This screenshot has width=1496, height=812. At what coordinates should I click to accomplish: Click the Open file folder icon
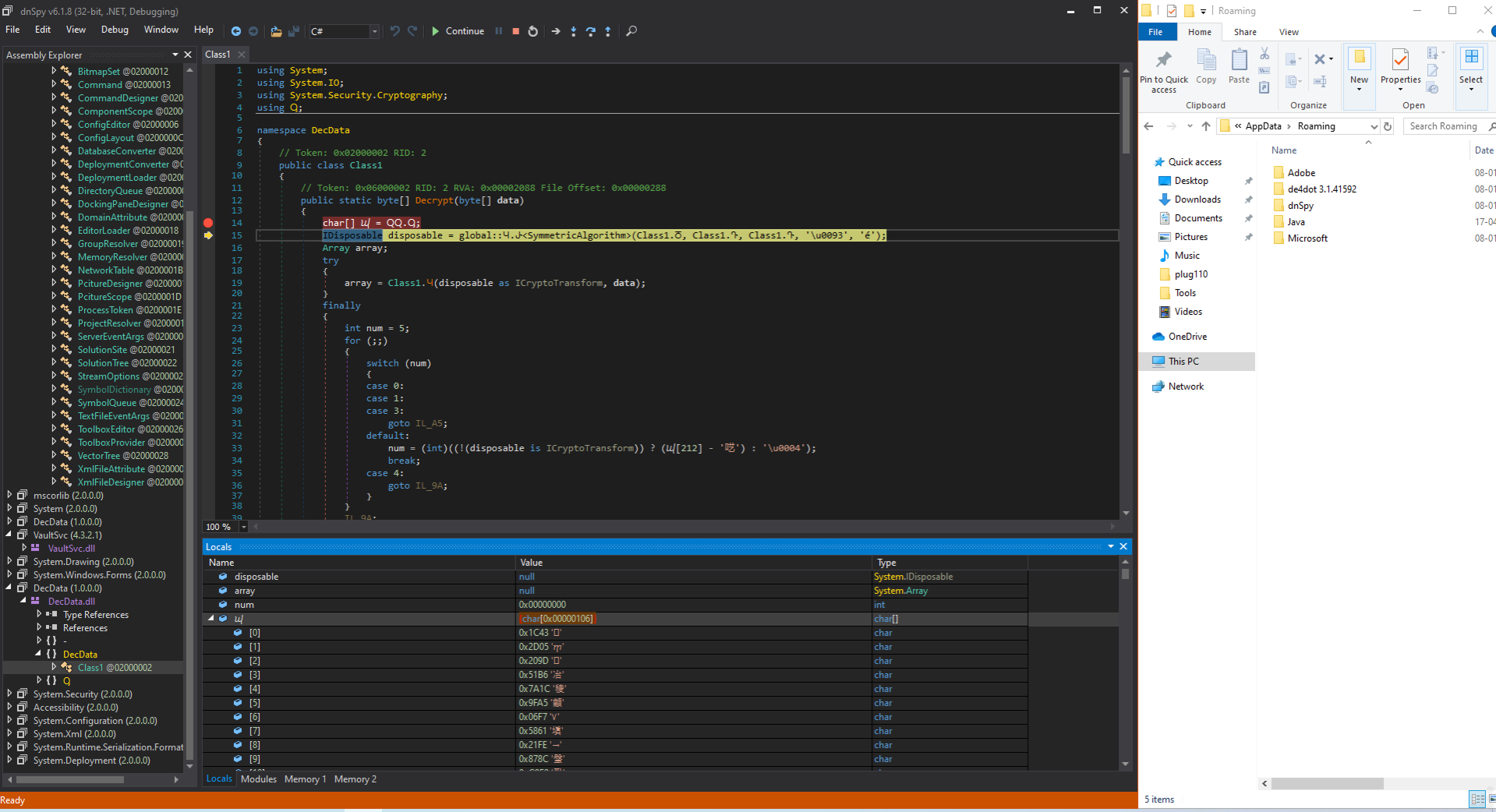point(276,31)
